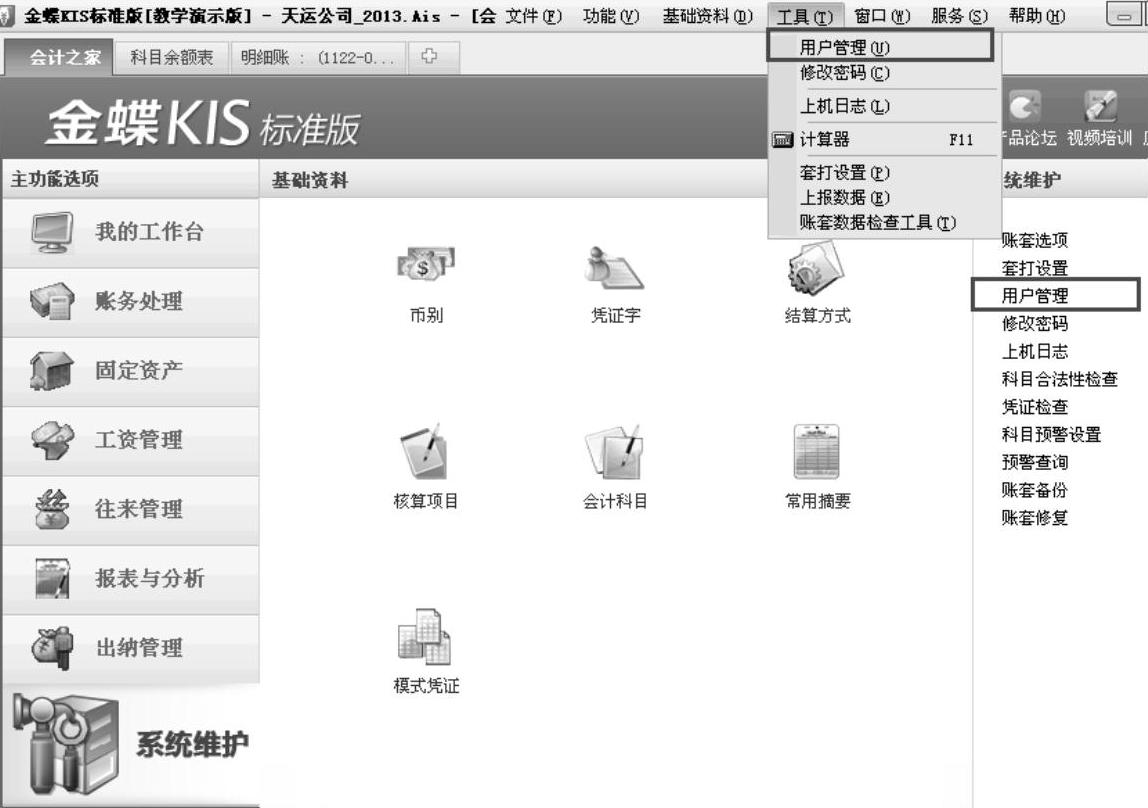Open 账套修复 link

coord(1035,518)
